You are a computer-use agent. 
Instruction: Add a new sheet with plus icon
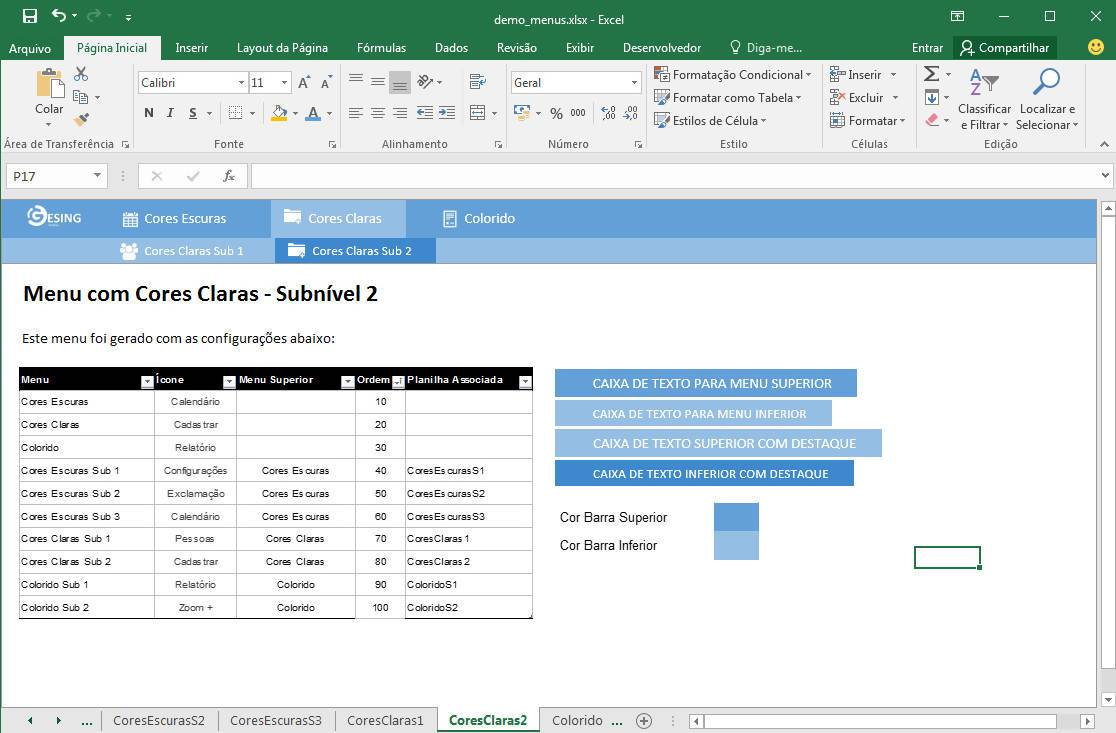[644, 720]
